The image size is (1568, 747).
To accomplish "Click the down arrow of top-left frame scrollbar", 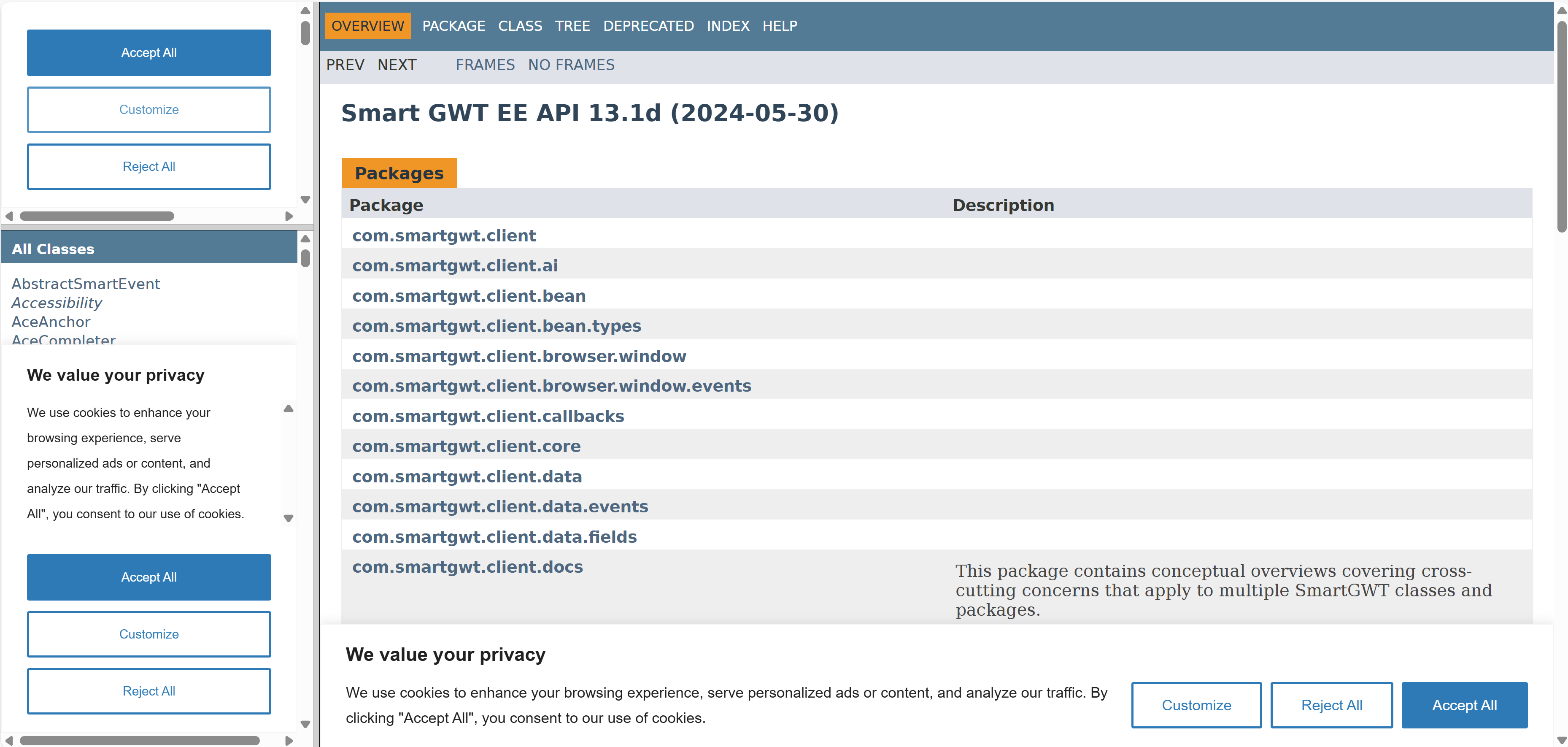I will coord(305,200).
